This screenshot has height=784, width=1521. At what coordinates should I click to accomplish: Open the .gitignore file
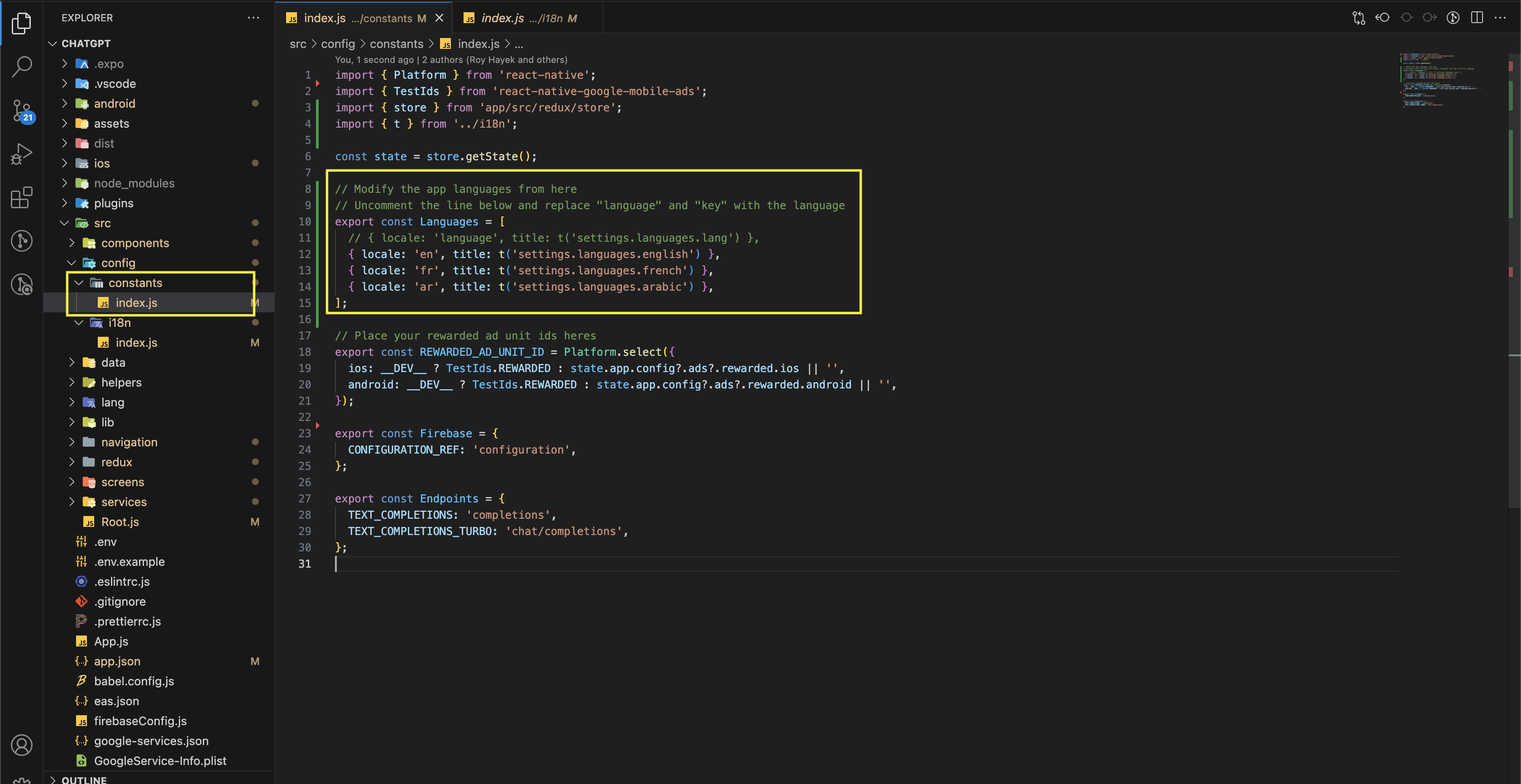pyautogui.click(x=159, y=602)
